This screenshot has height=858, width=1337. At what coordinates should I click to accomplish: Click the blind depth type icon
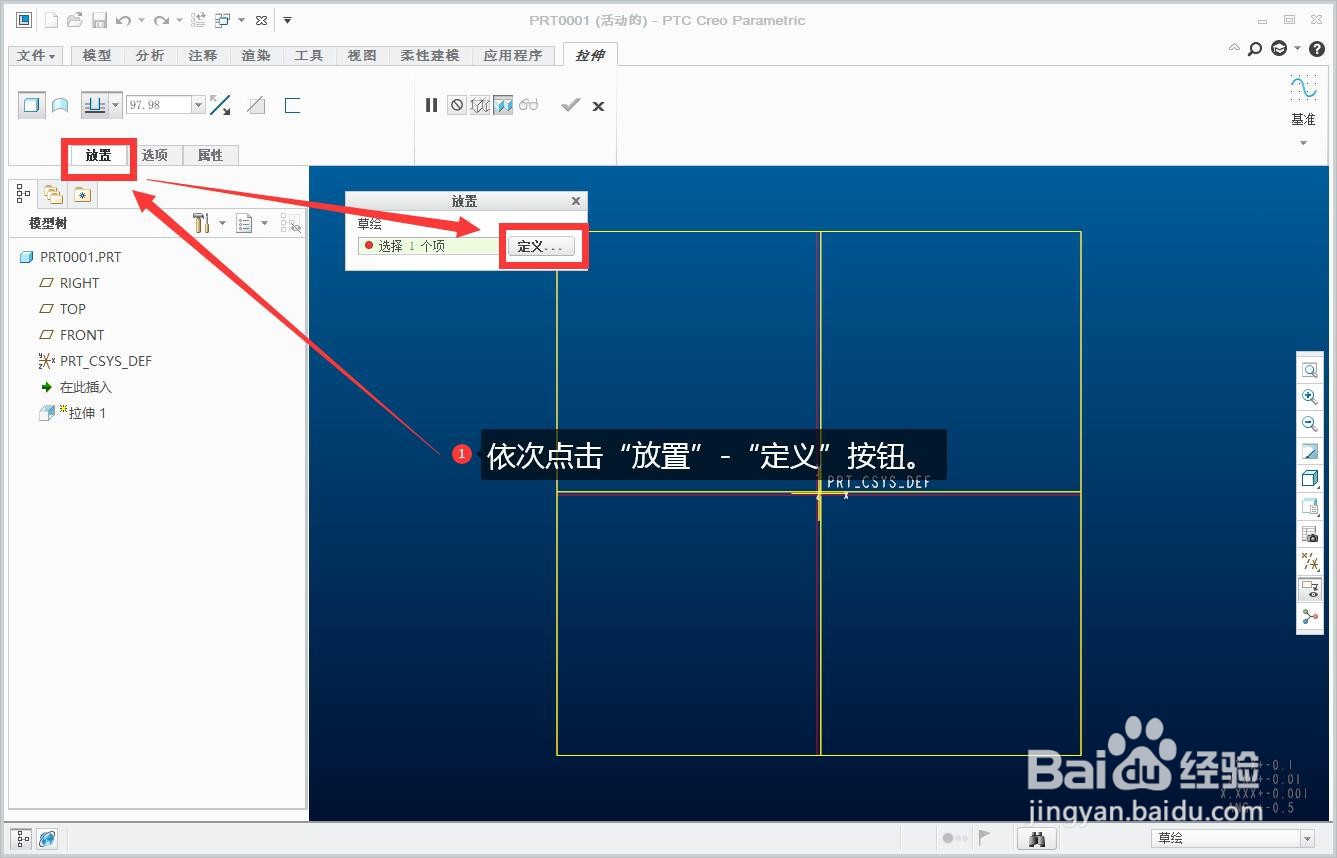click(x=95, y=105)
